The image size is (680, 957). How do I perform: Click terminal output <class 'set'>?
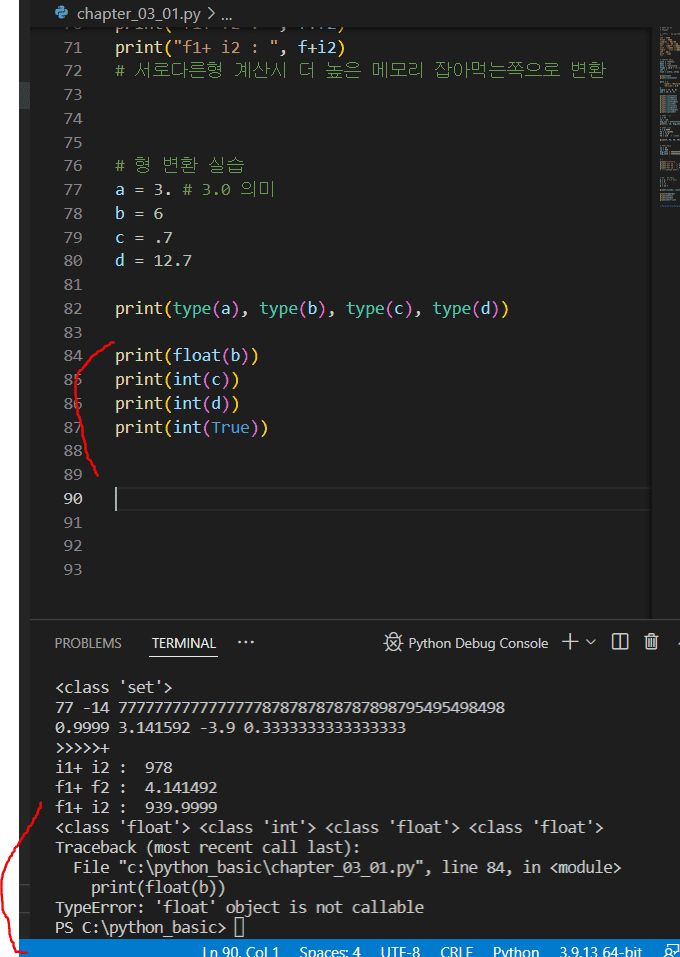pyautogui.click(x=114, y=687)
